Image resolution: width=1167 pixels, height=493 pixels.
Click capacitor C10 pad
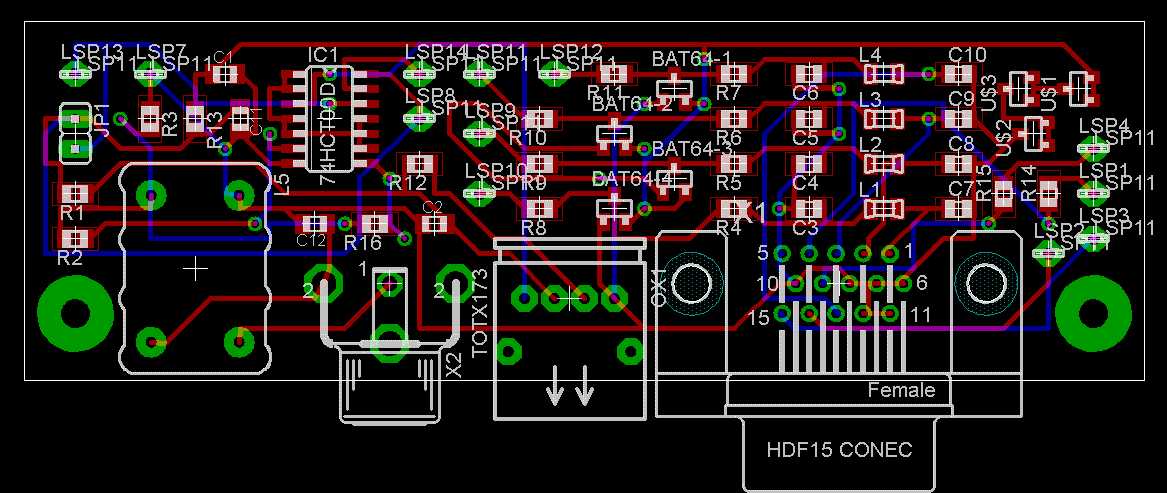960,74
